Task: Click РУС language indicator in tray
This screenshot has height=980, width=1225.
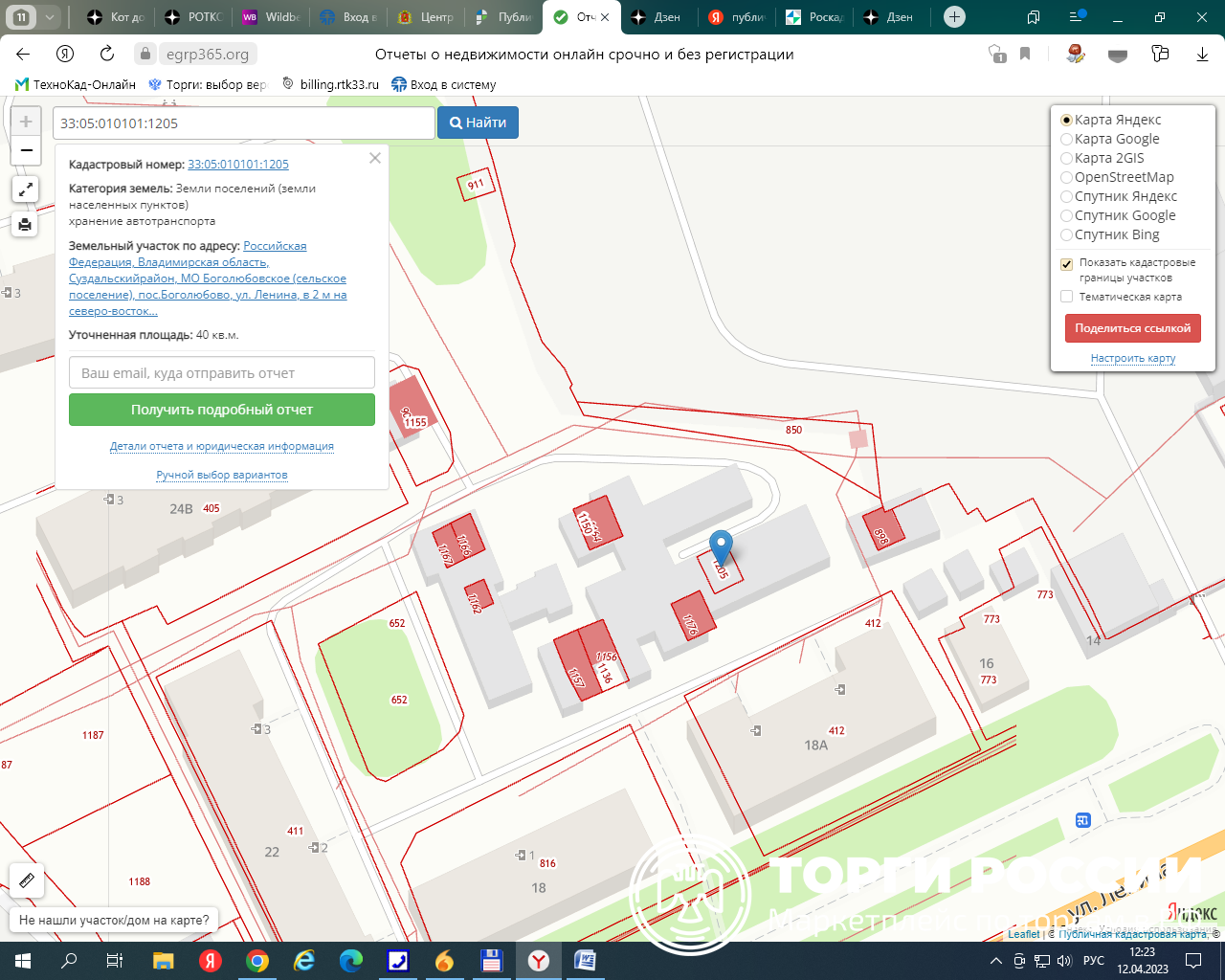Action: pyautogui.click(x=1094, y=961)
